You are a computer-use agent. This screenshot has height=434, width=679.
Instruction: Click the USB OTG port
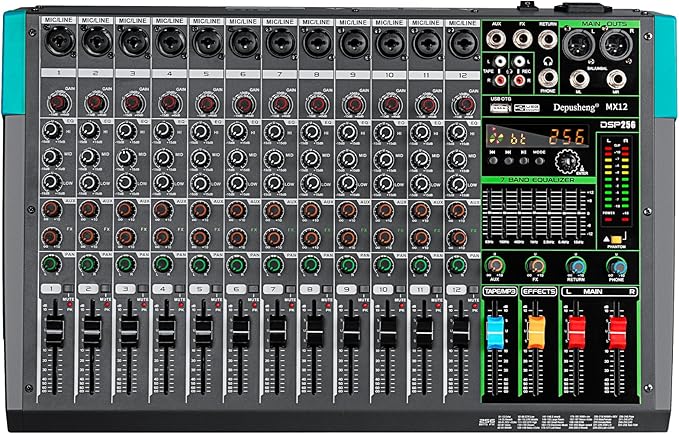(x=500, y=107)
